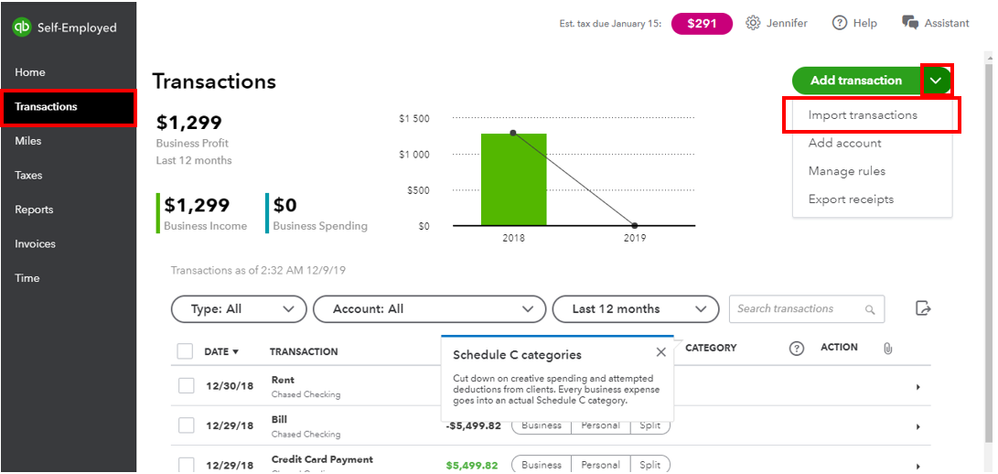
Task: Click the ACTION column header
Action: [x=839, y=347]
